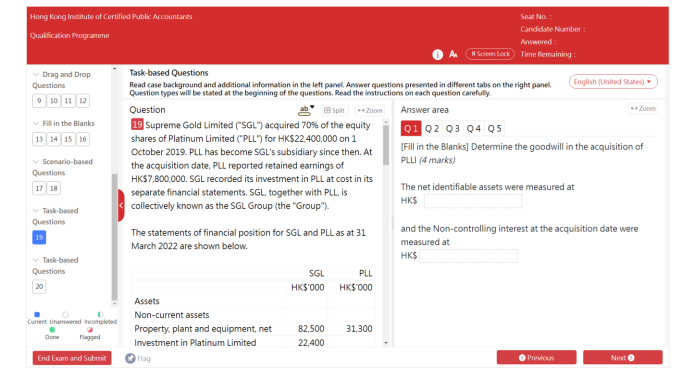This screenshot has height=385, width=690.
Task: Collapse the Scenario-based Questions section
Action: tap(36, 161)
